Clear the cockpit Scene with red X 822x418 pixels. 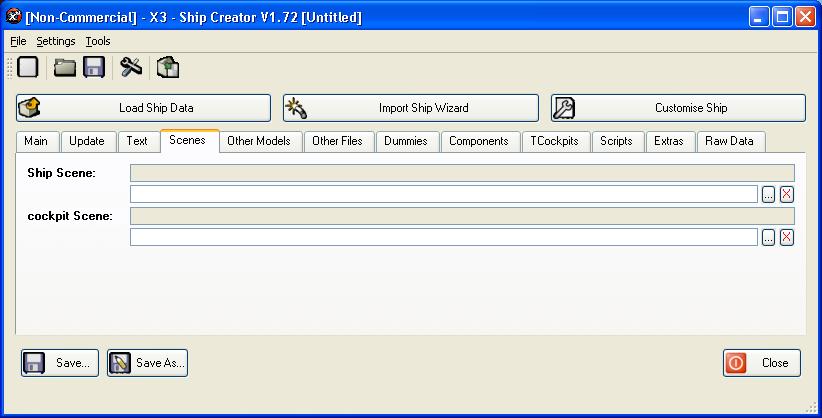(x=786, y=238)
